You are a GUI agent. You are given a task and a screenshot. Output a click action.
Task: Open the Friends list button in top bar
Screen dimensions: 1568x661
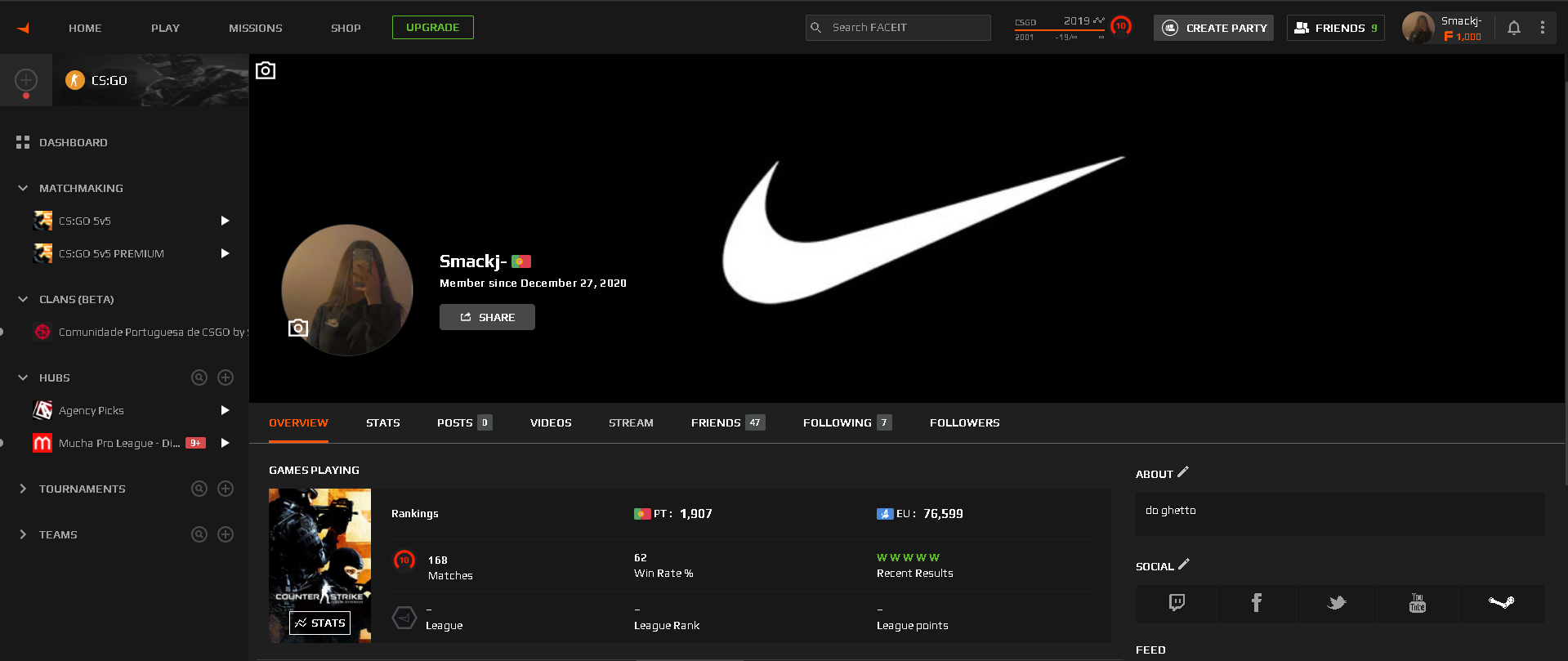tap(1336, 28)
